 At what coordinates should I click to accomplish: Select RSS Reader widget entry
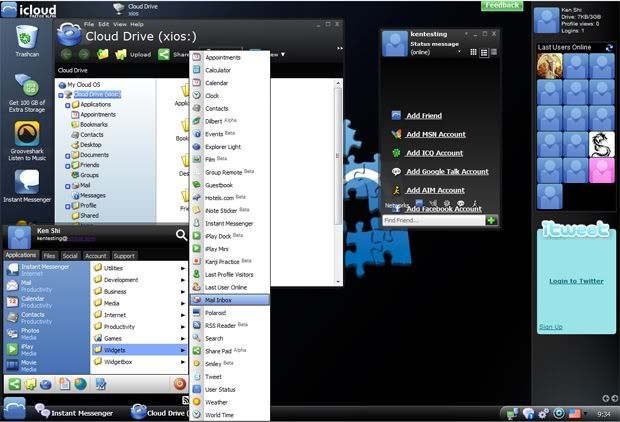click(x=230, y=325)
